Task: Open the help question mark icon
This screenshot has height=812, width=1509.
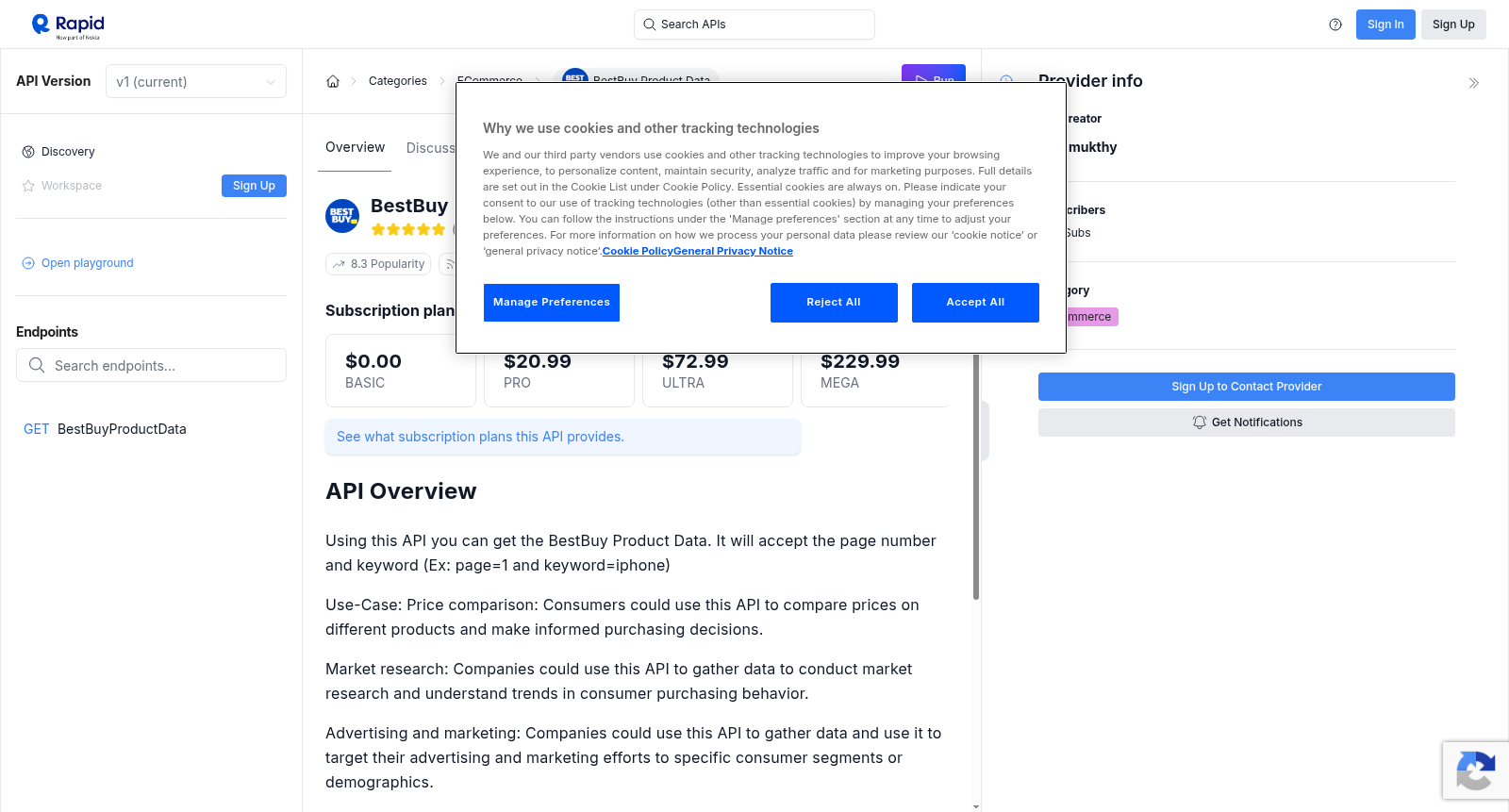Action: pos(1335,25)
